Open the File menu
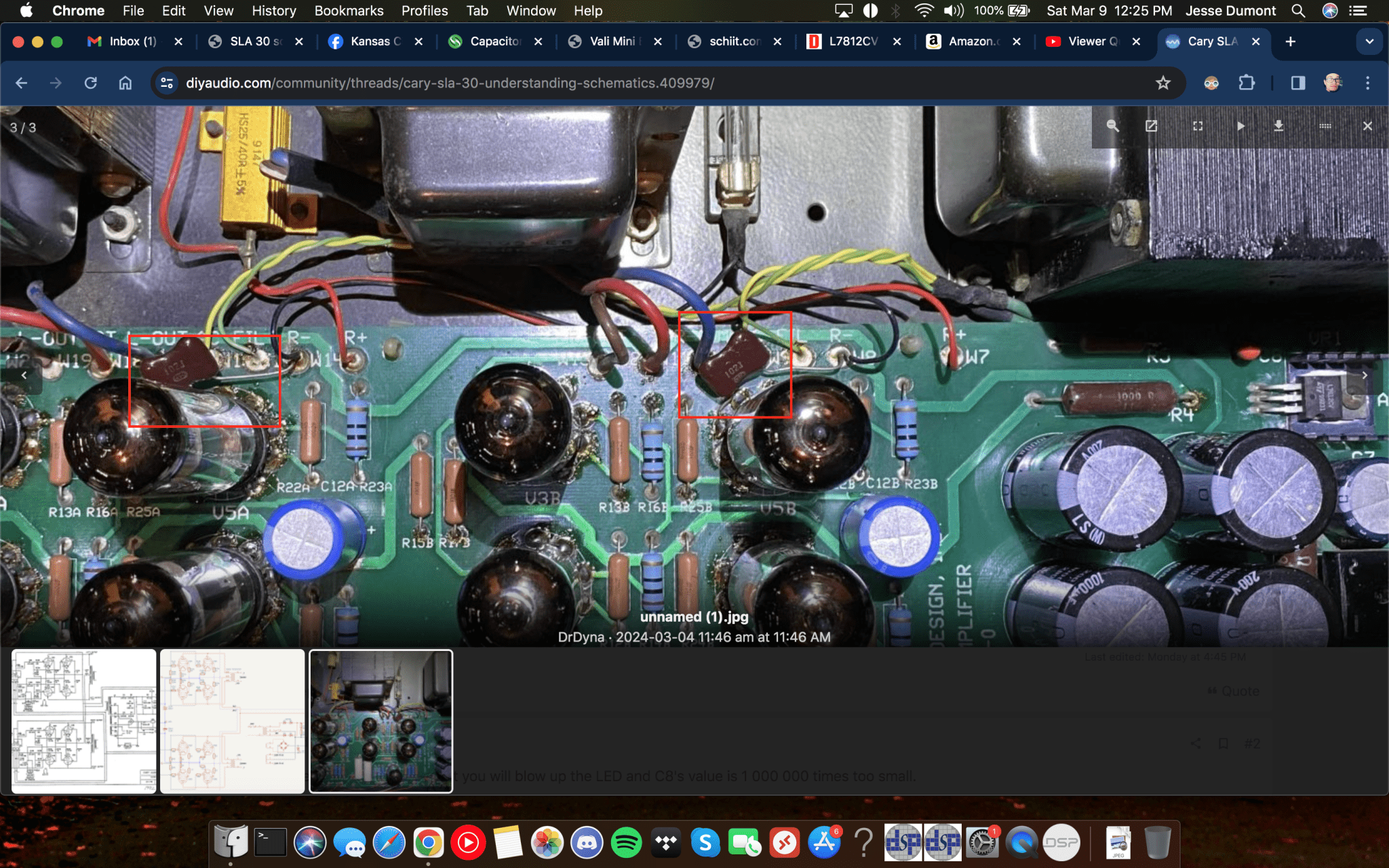 (x=133, y=11)
